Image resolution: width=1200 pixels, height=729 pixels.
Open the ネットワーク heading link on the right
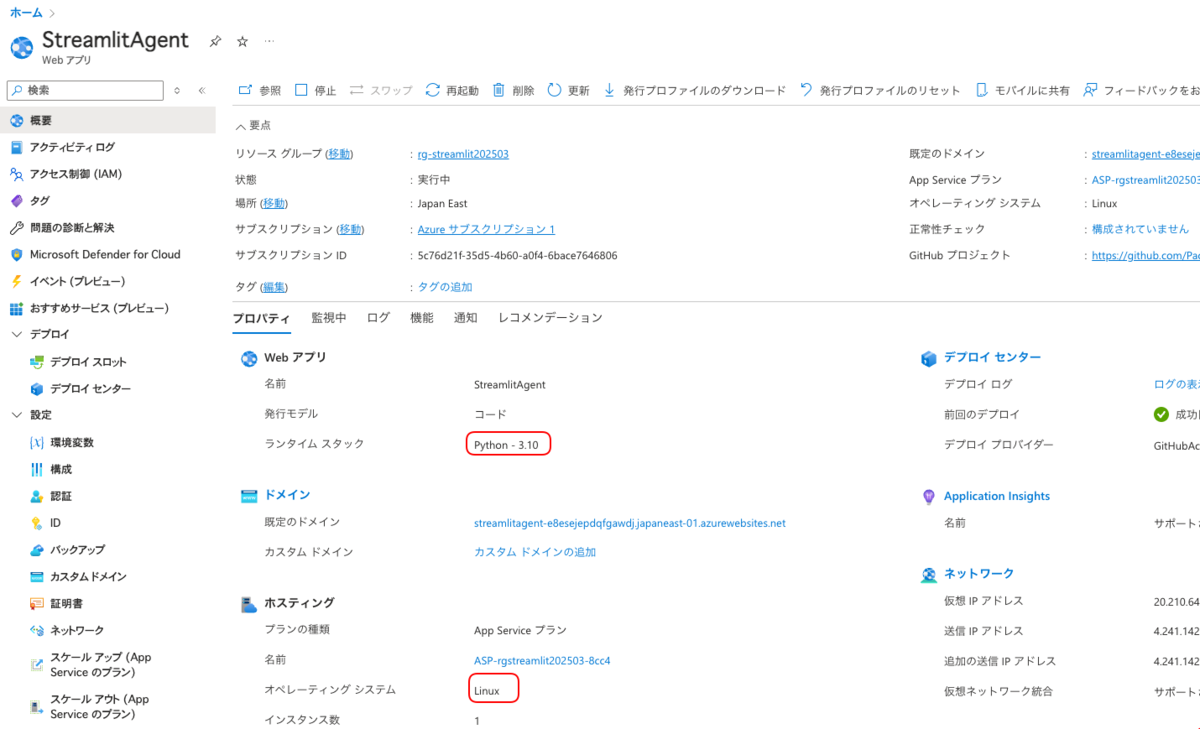coord(979,573)
